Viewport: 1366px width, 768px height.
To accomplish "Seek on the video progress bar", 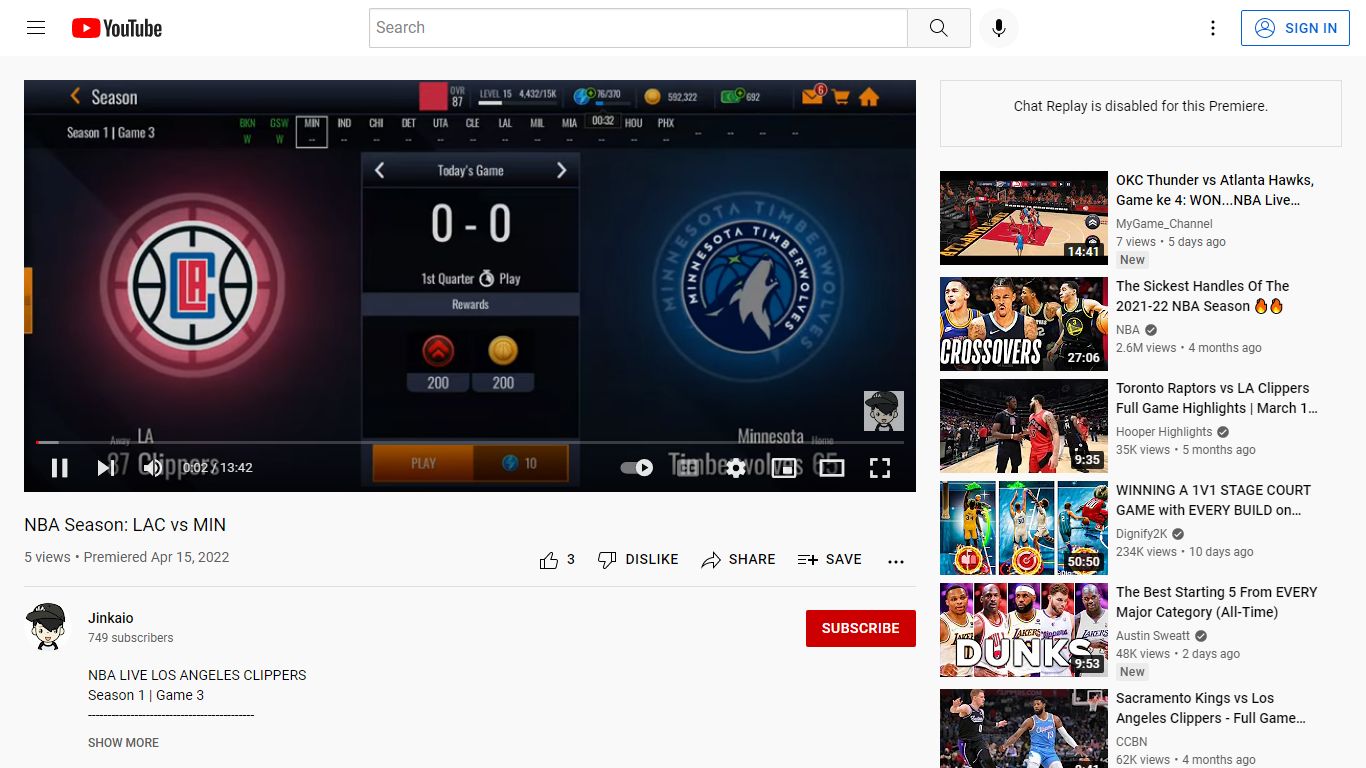I will click(x=470, y=442).
